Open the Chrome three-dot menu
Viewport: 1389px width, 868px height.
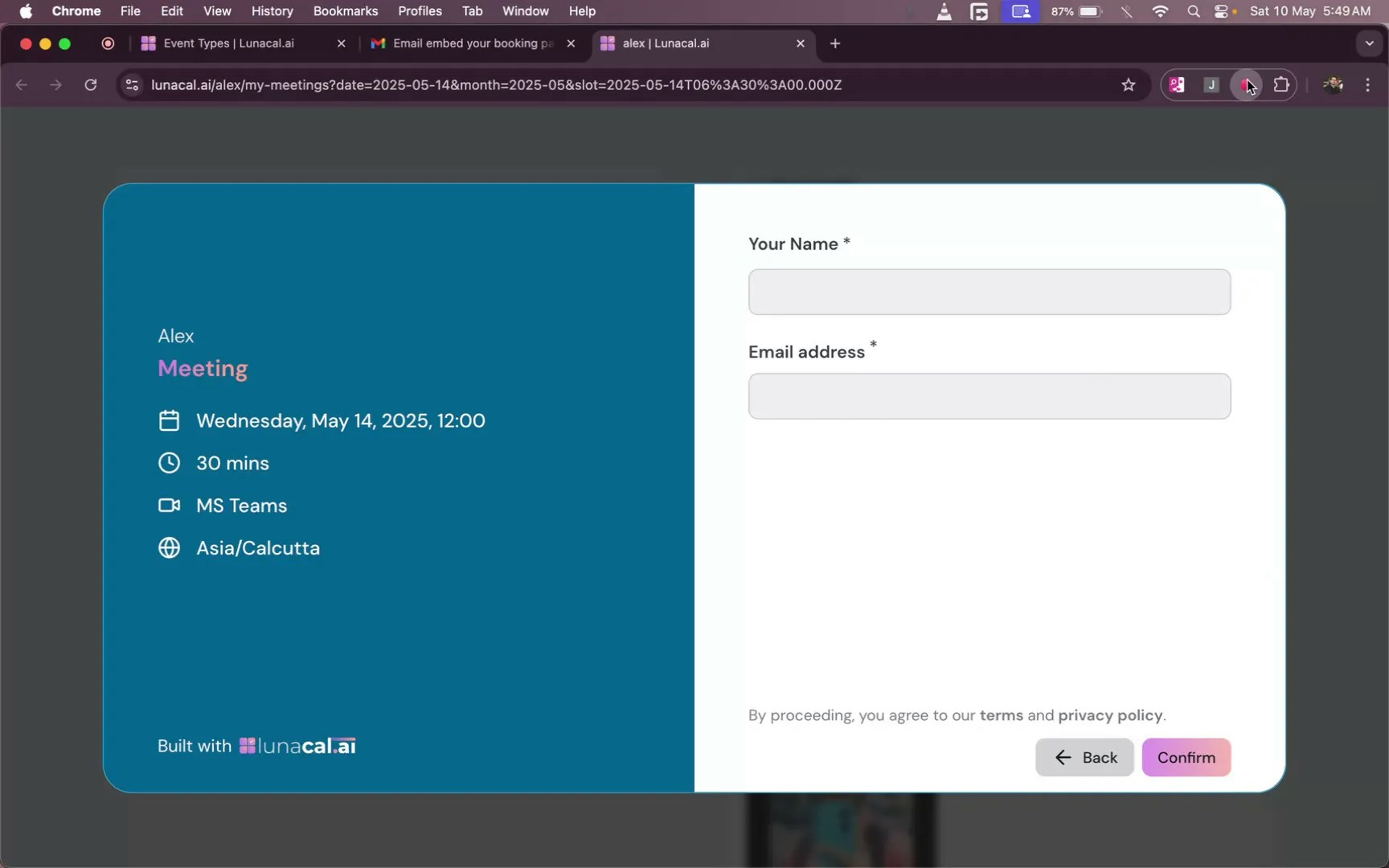click(1367, 84)
